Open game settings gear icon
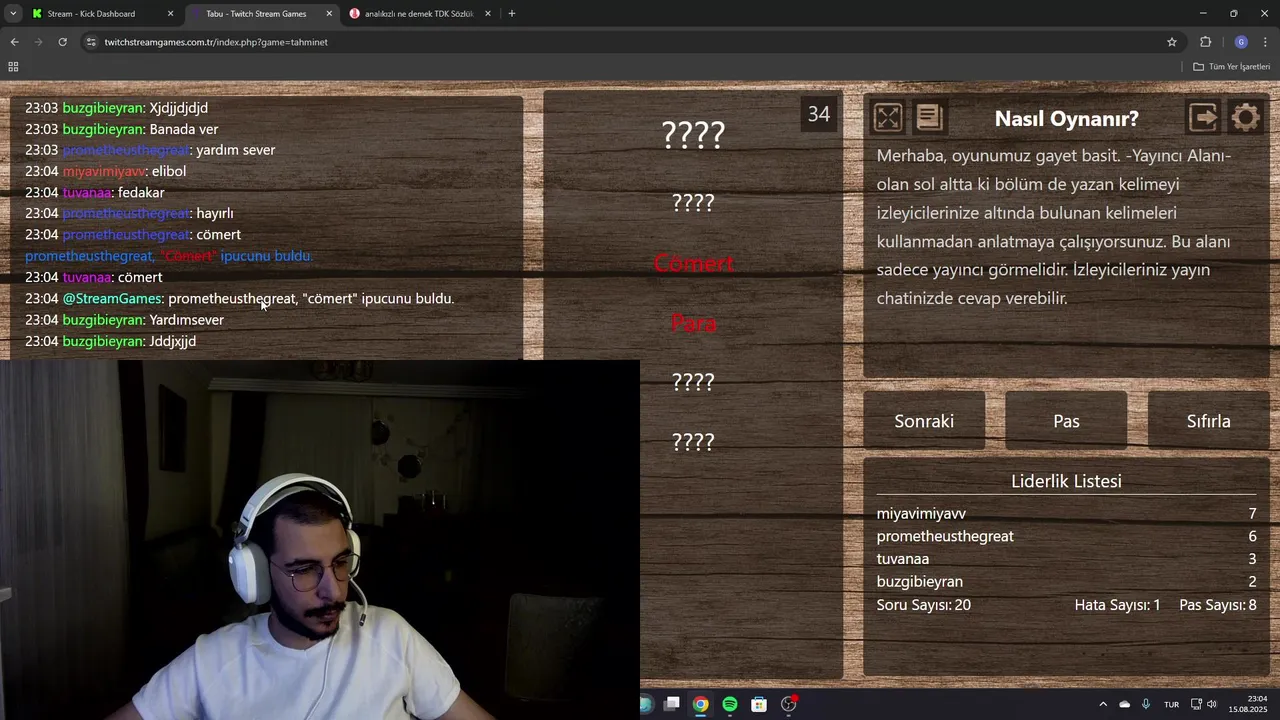Viewport: 1280px width, 720px height. 1245,118
